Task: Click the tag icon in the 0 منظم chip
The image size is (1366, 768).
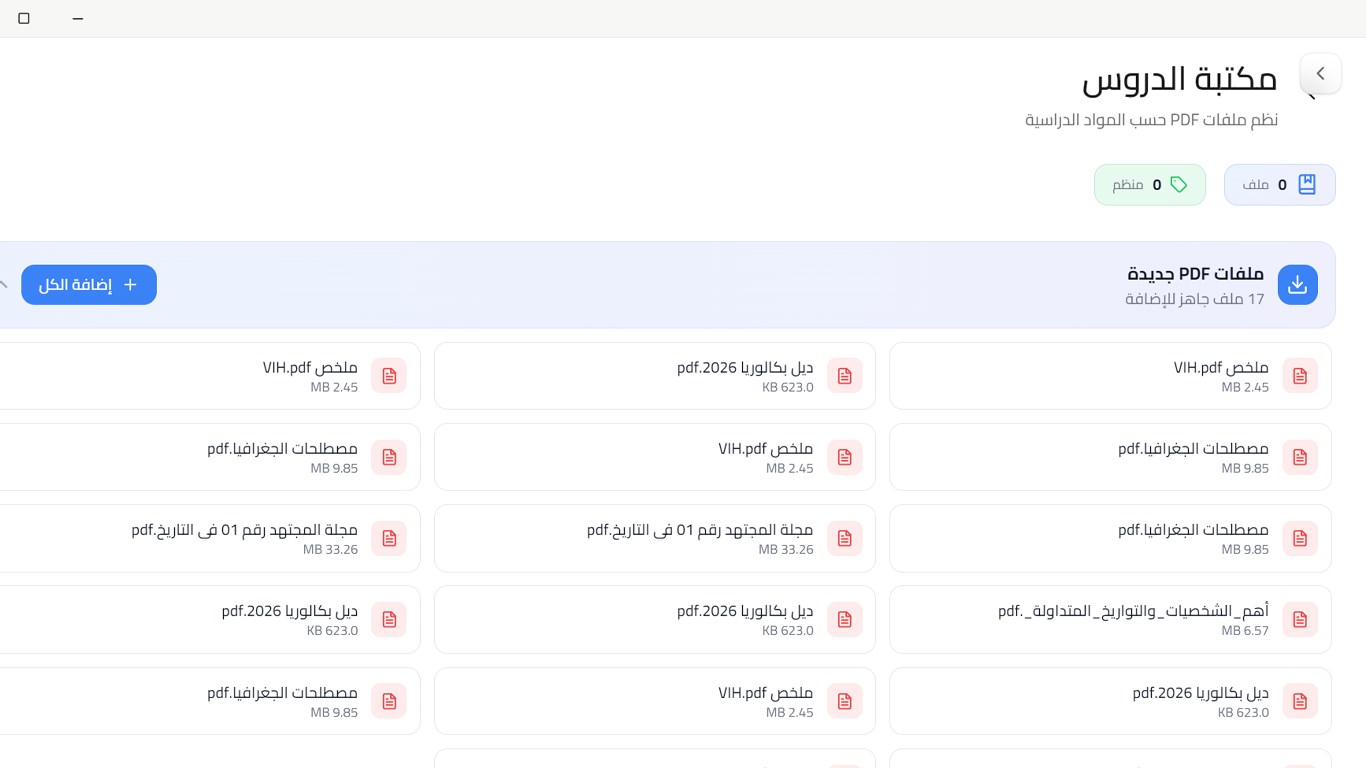Action: [x=1179, y=185]
